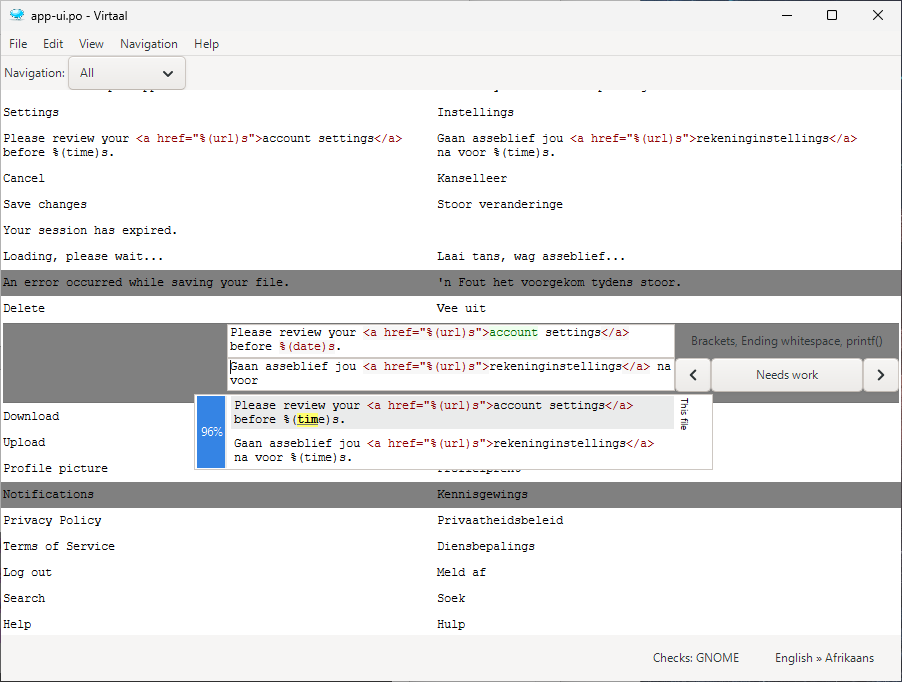The width and height of the screenshot is (902, 682).
Task: Open the Help menu
Action: (206, 44)
